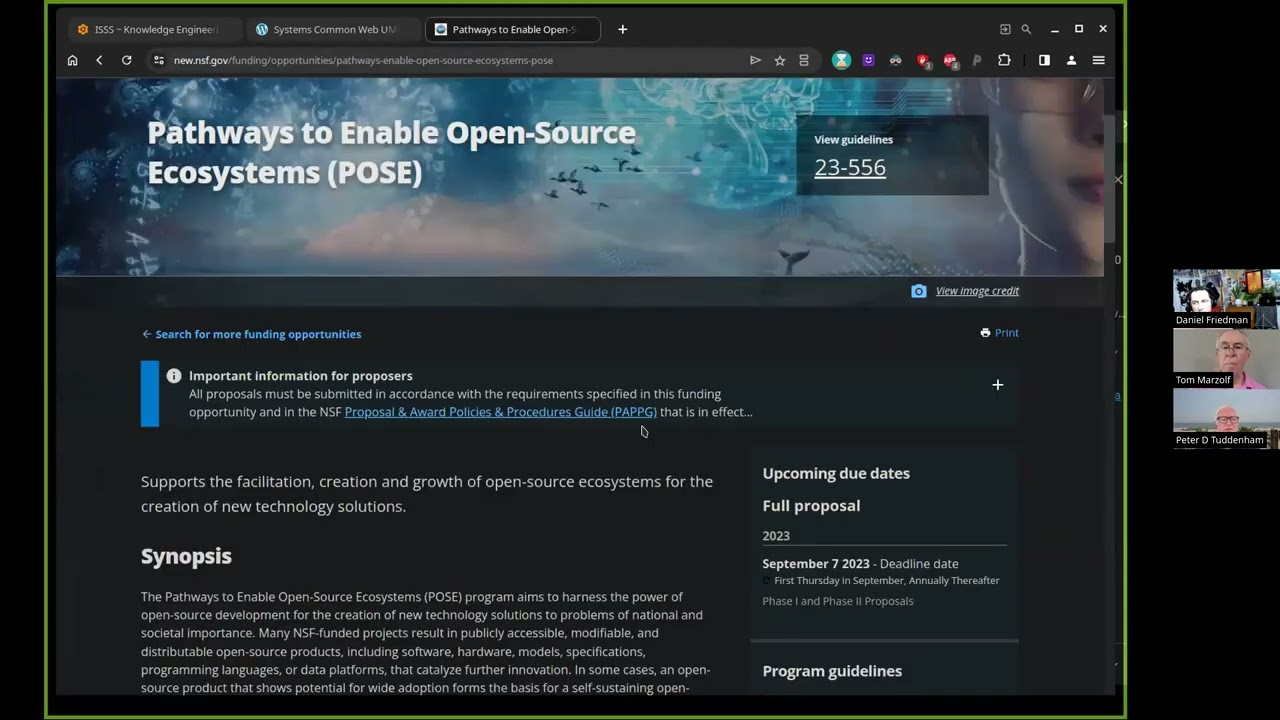
Task: Click the printer icon next to Print
Action: point(985,333)
